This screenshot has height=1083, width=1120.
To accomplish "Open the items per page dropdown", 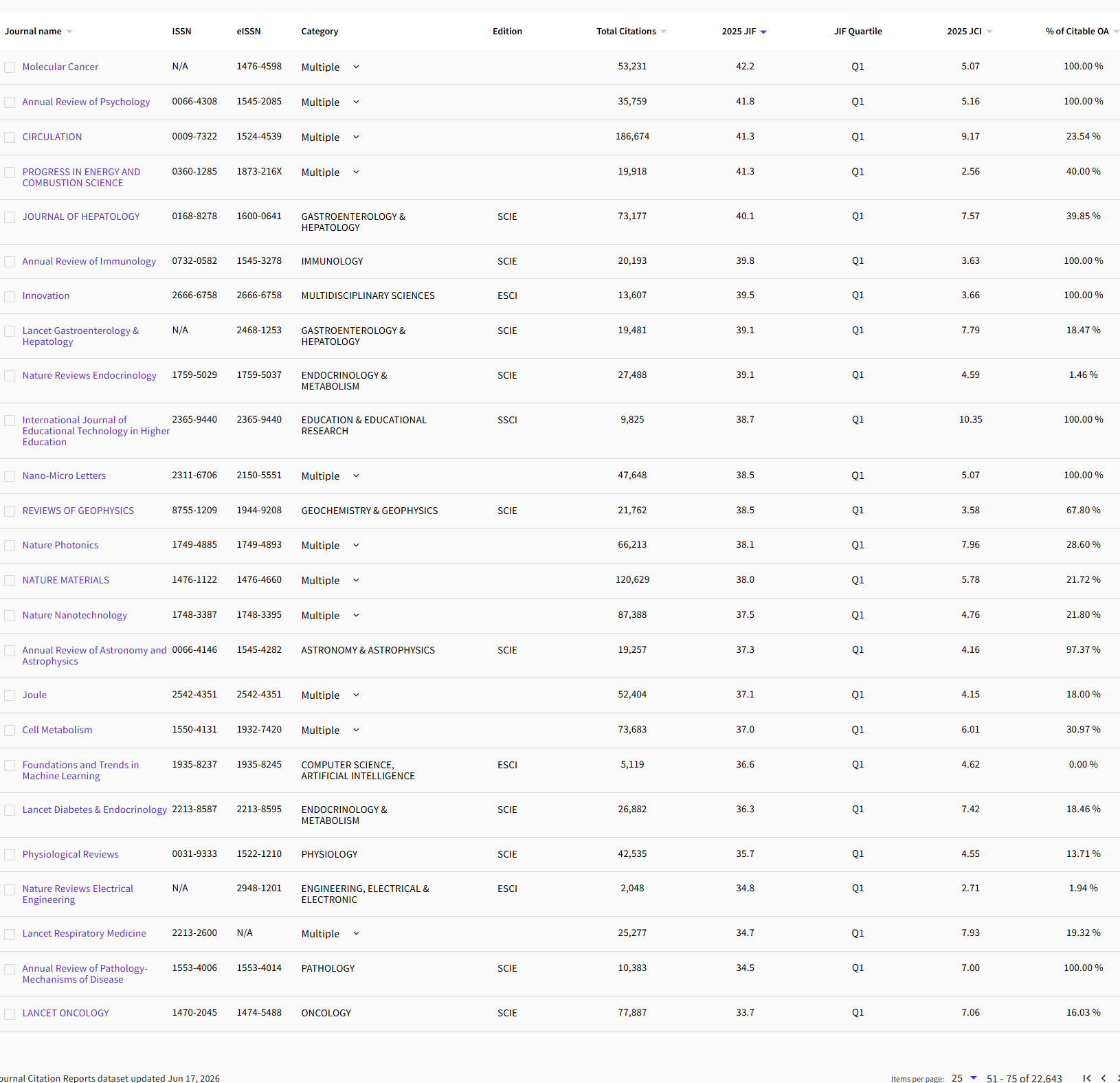I will [x=964, y=1078].
